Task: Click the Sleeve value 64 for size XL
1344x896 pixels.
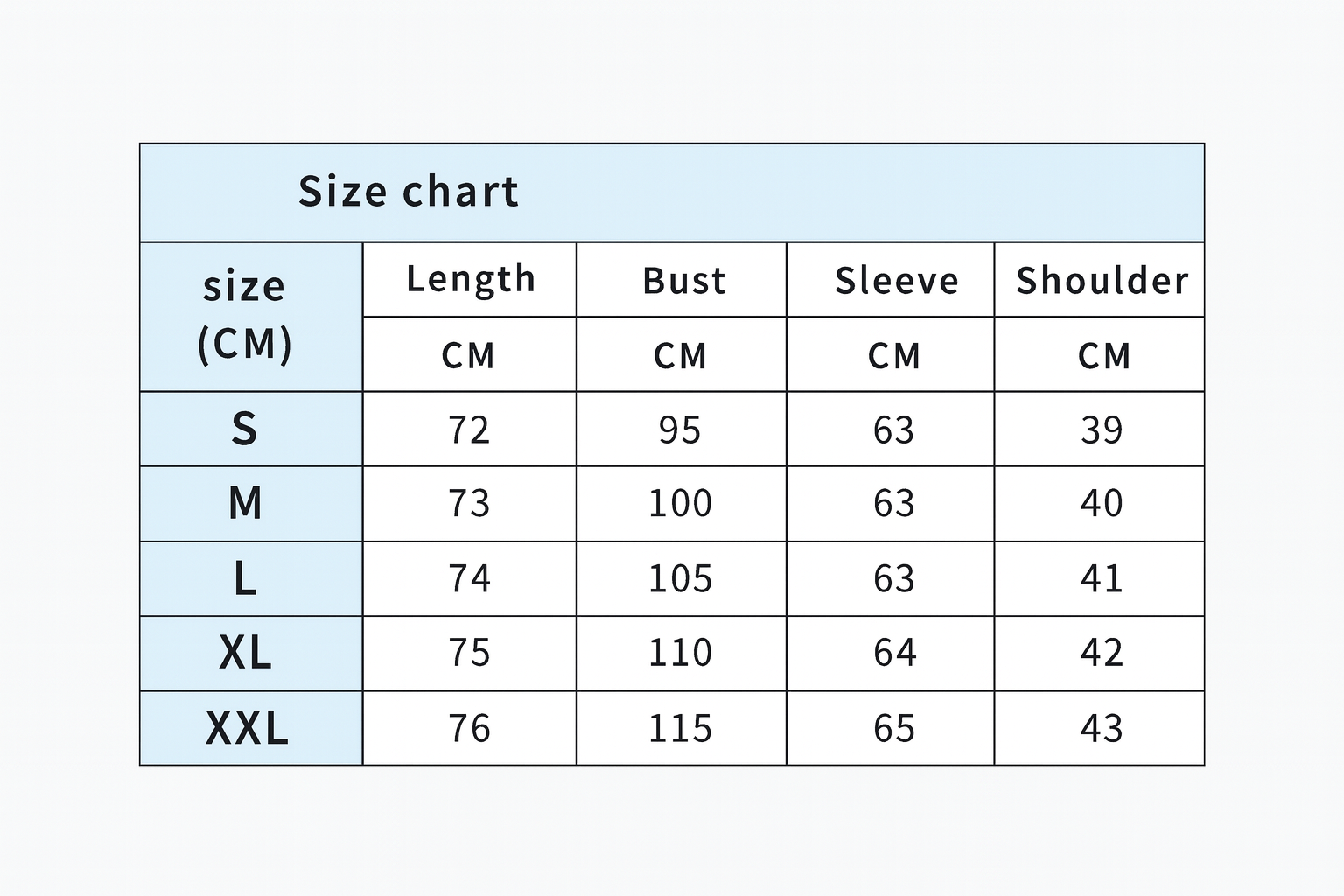Action: click(894, 653)
